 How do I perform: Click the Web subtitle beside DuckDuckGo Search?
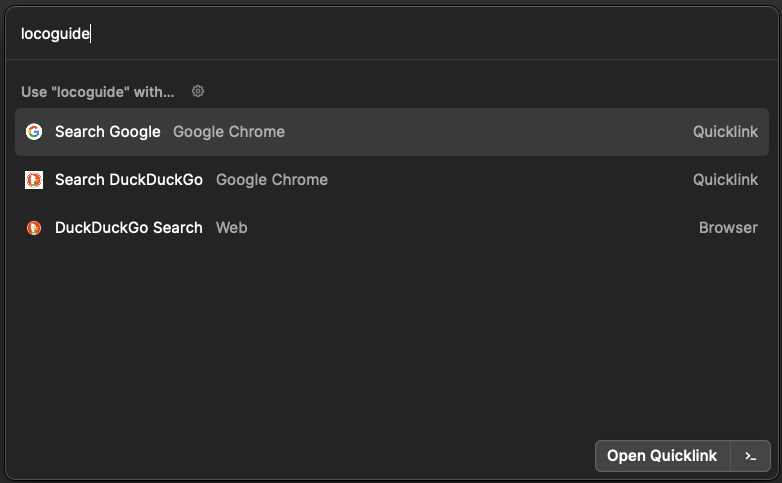[231, 228]
